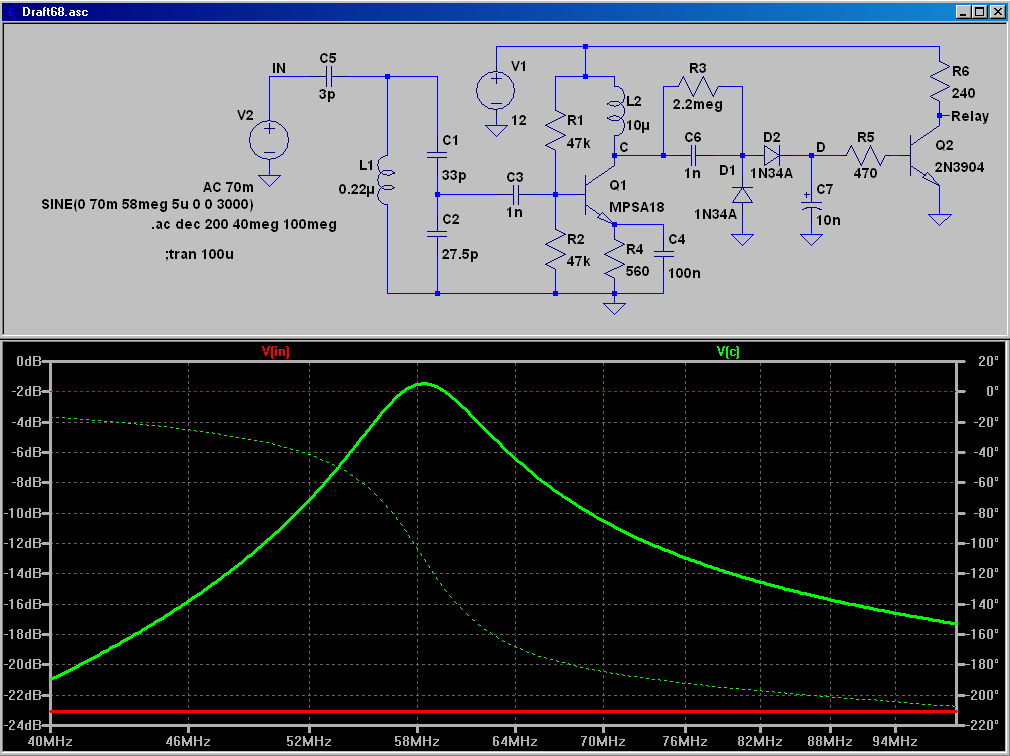Click the green V(c) curve peak
Viewport: 1010px width, 756px height.
coord(423,384)
